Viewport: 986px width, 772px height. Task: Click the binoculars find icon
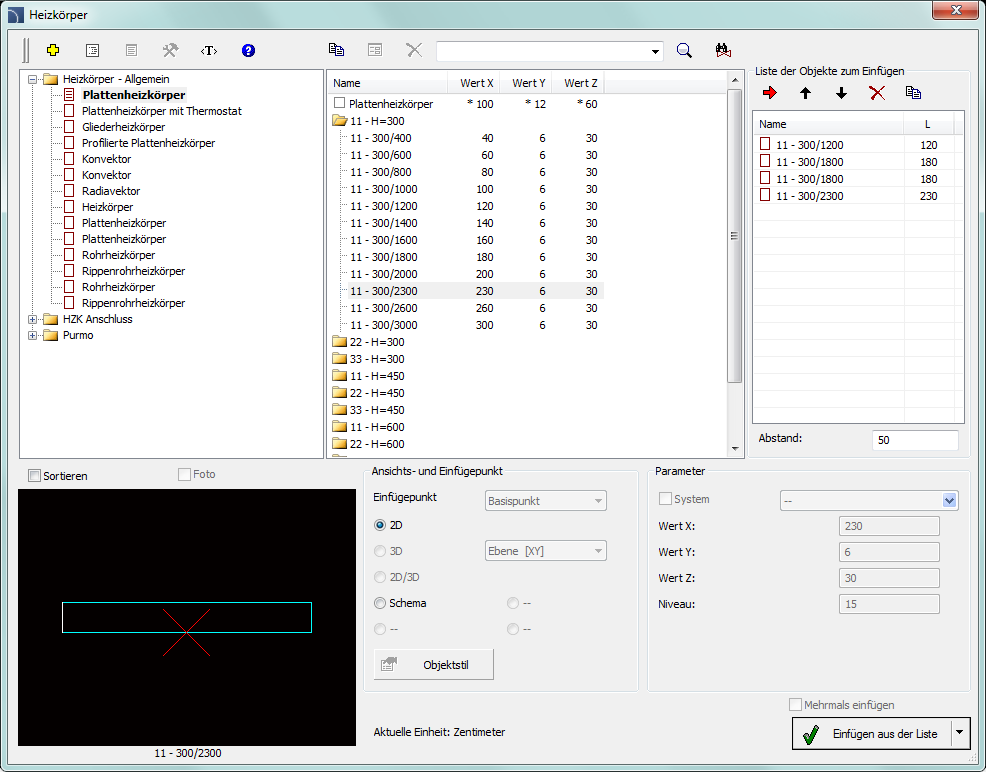point(724,50)
